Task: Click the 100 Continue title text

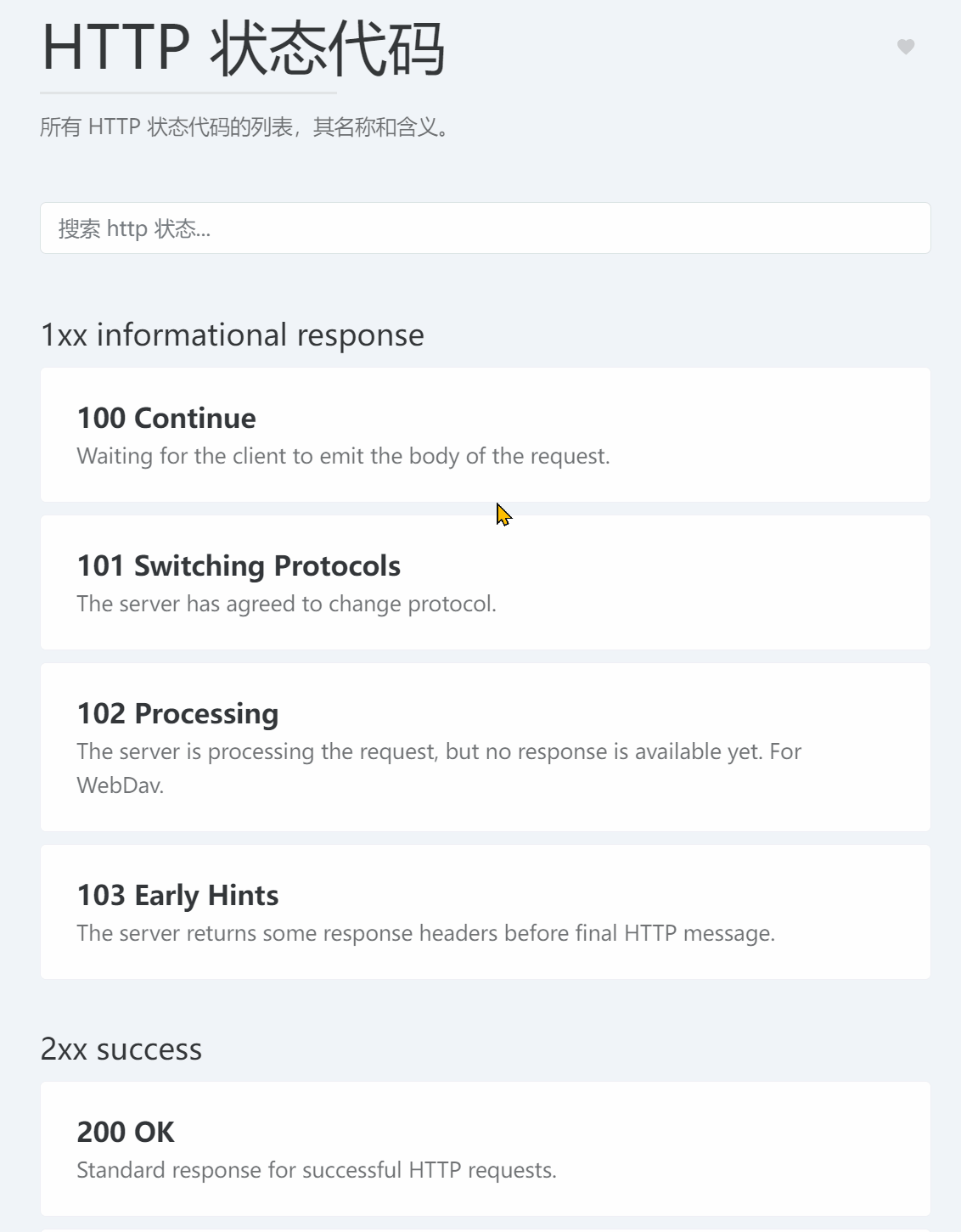Action: (x=166, y=418)
